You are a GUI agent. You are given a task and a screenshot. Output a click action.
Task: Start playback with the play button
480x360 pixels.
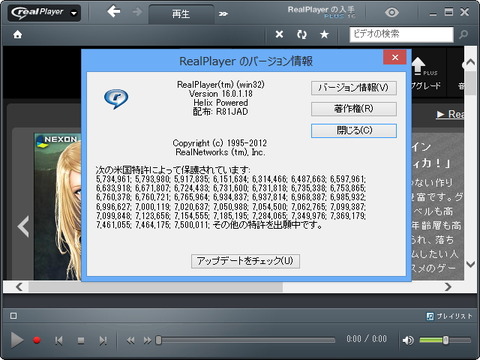(17, 340)
